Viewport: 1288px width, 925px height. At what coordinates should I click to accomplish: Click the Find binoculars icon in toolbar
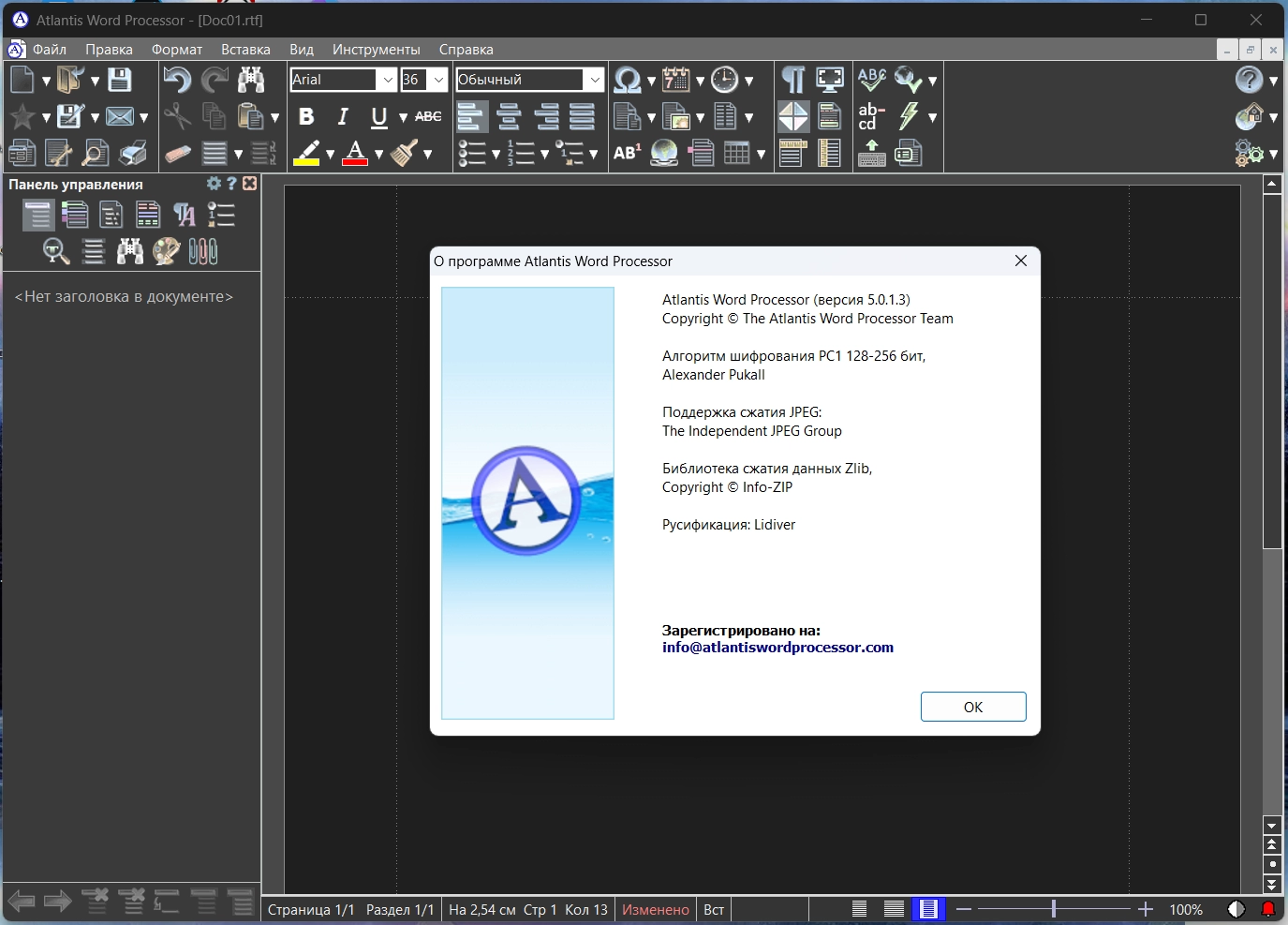[x=250, y=80]
